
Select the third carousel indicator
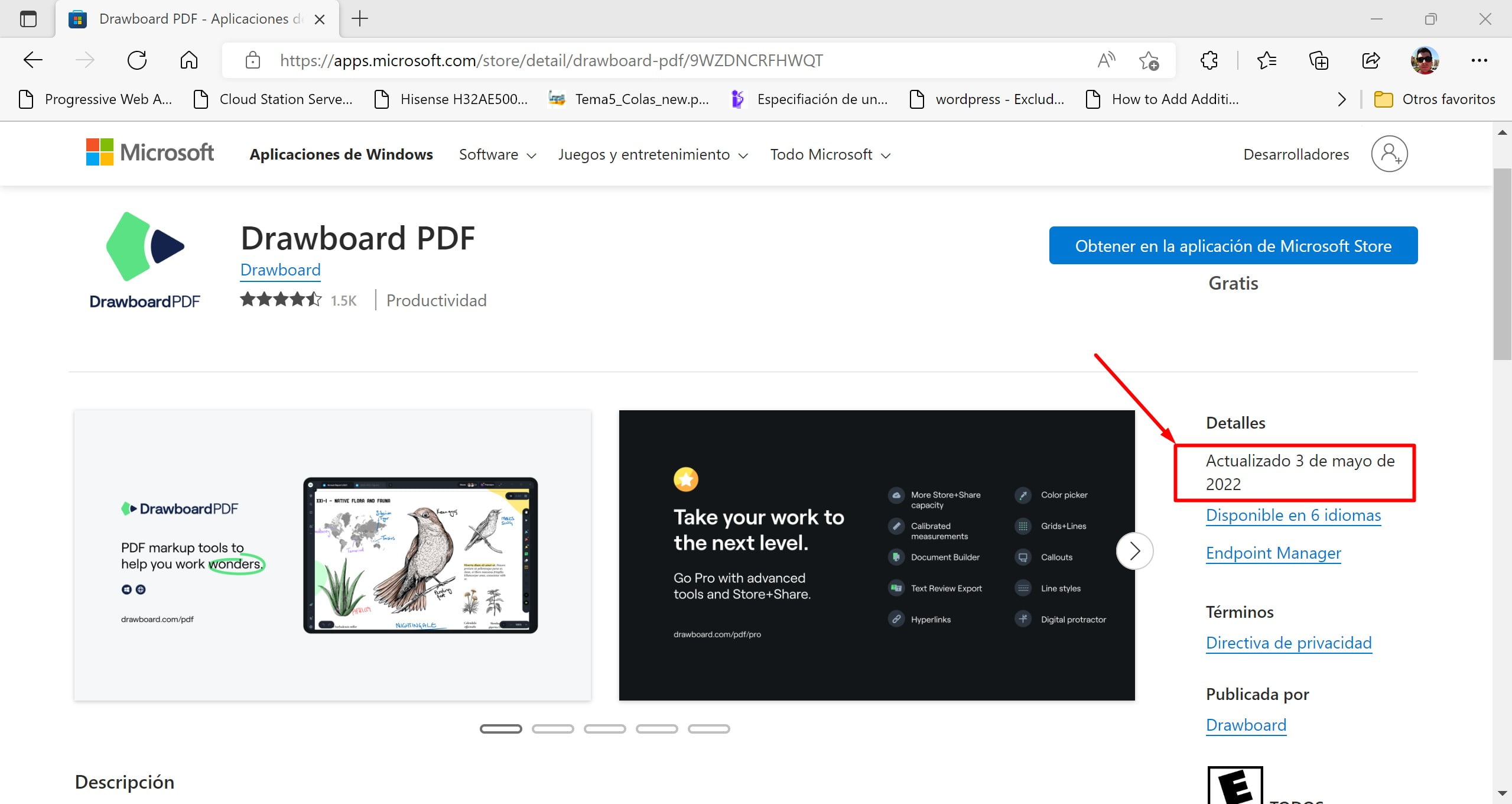[x=605, y=728]
